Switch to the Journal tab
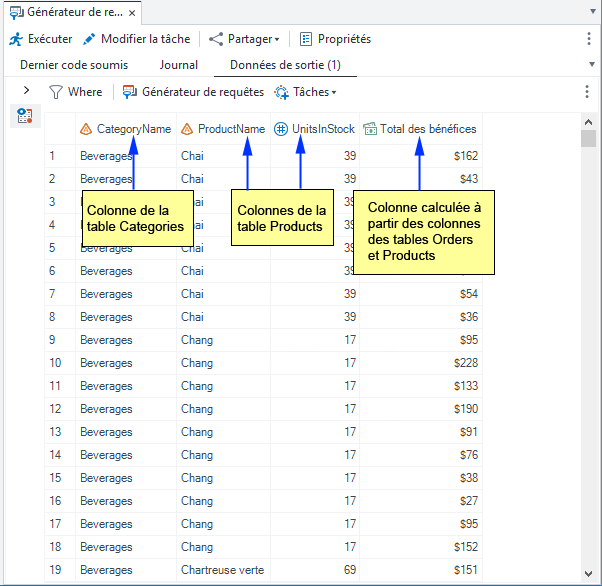This screenshot has width=602, height=586. [179, 65]
